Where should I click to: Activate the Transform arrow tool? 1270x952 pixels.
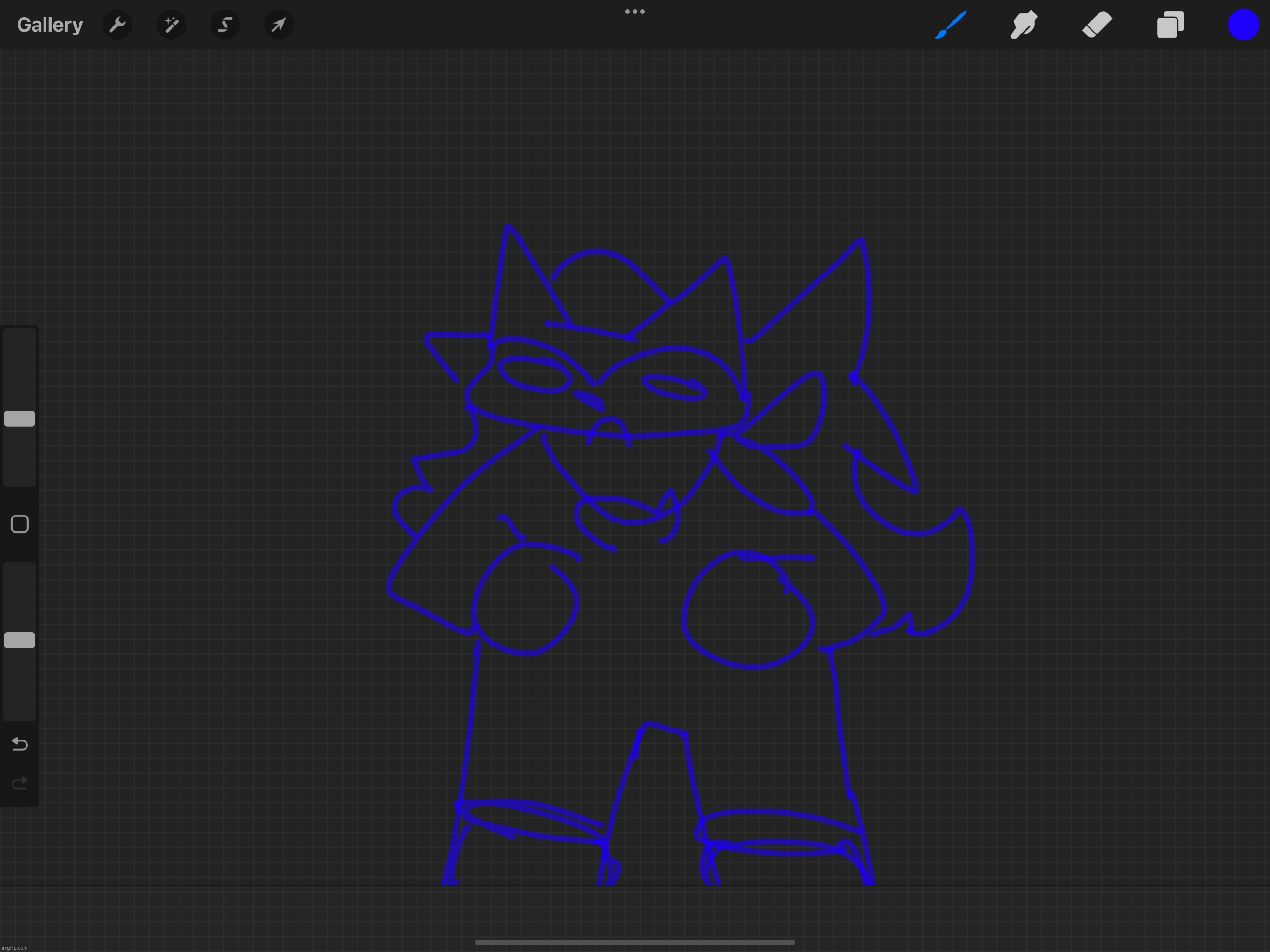279,25
